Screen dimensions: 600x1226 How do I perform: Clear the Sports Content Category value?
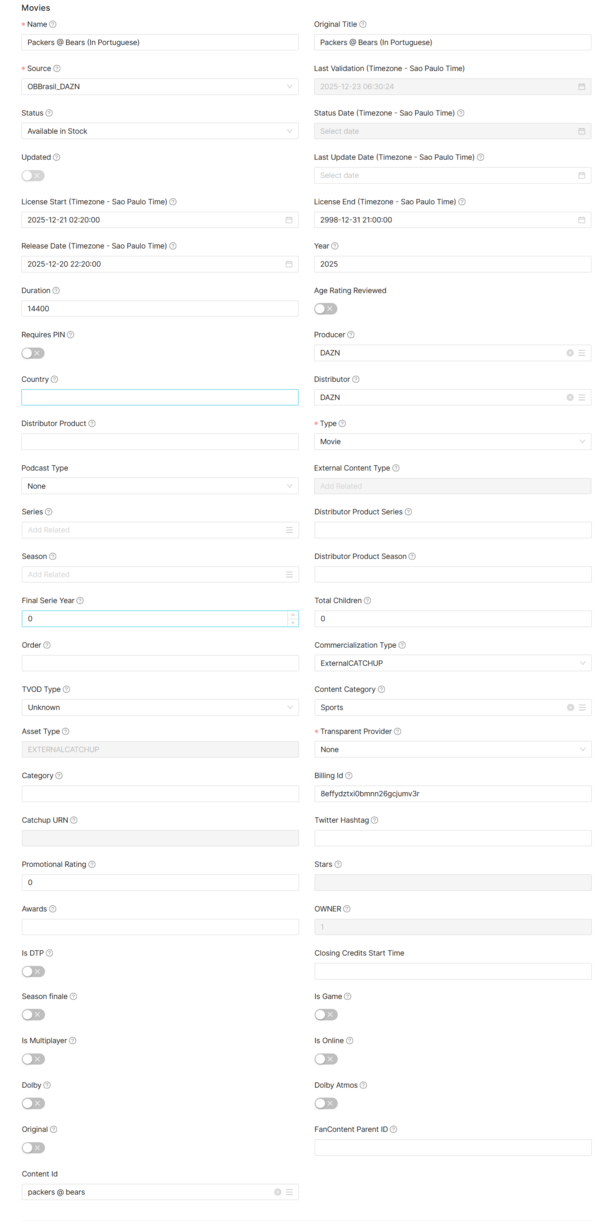click(x=570, y=707)
